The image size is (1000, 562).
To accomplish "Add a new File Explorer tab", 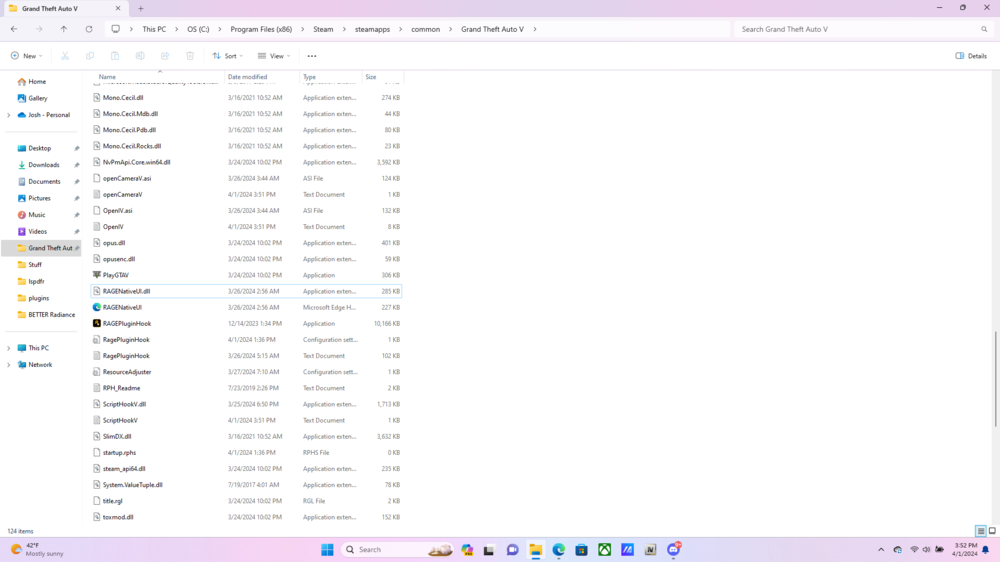I will [x=141, y=9].
